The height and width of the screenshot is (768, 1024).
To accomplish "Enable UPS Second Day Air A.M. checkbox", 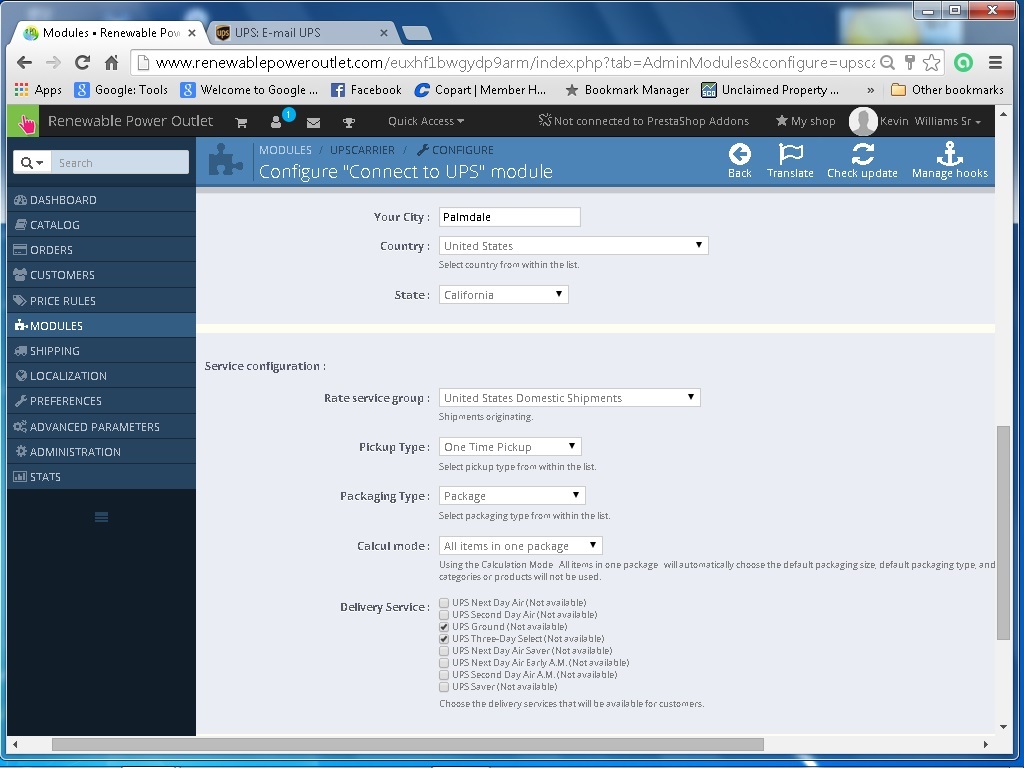I will (444, 675).
